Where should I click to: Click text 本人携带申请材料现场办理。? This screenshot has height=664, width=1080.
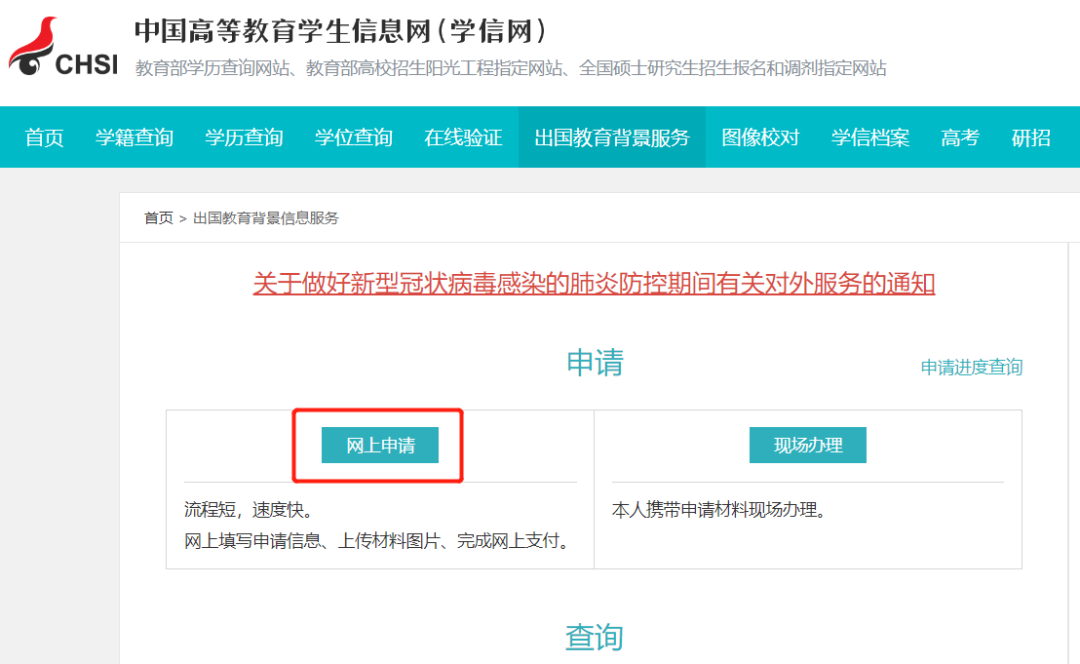721,510
